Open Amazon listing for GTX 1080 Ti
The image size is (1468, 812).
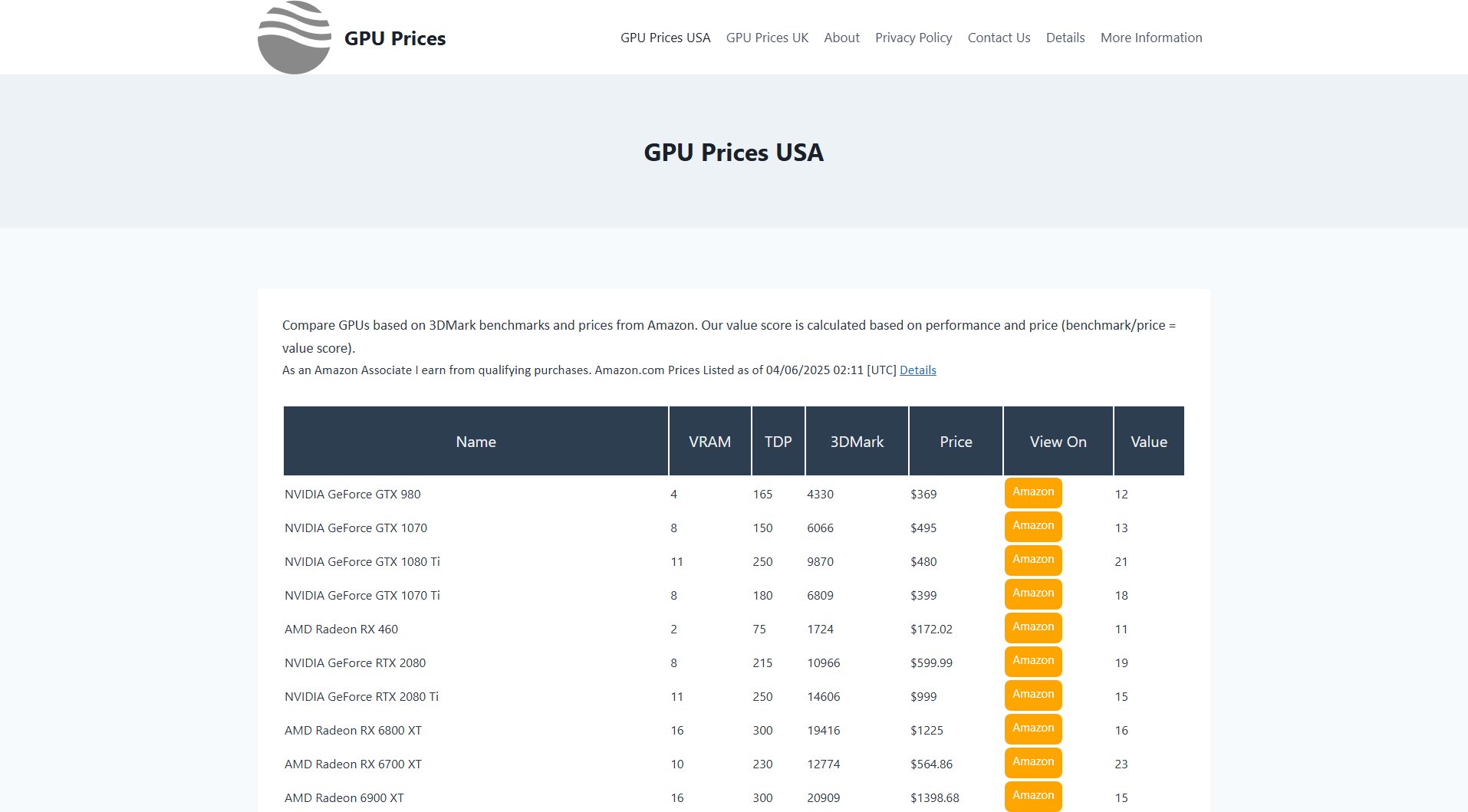[1032, 560]
